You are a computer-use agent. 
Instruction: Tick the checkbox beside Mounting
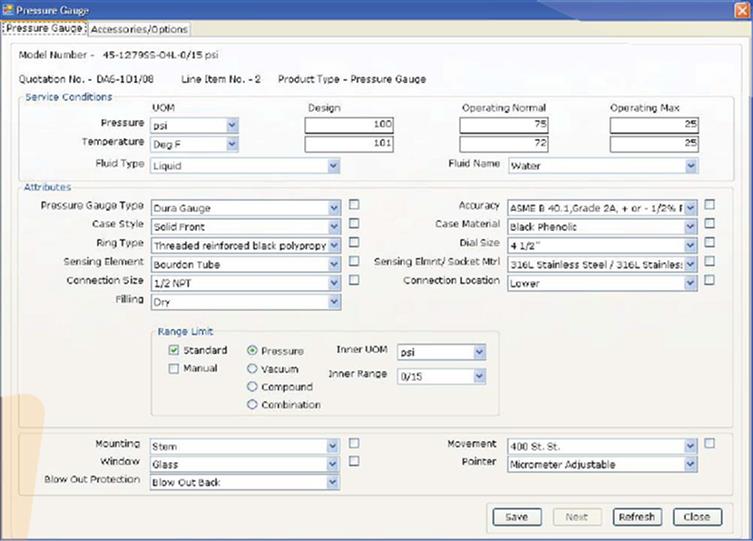click(354, 443)
